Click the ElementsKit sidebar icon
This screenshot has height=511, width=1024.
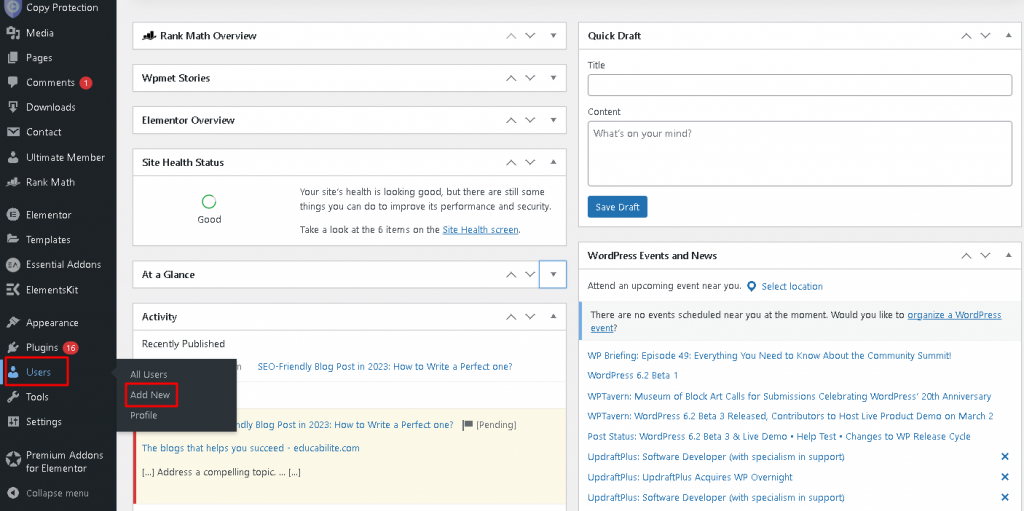coord(13,290)
